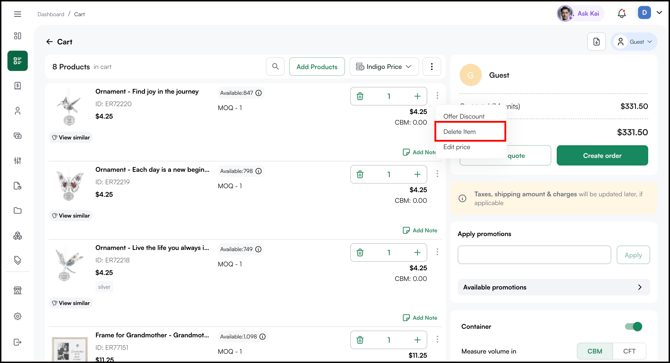Open the settings gear in sidebar
The image size is (670, 363).
pyautogui.click(x=18, y=316)
